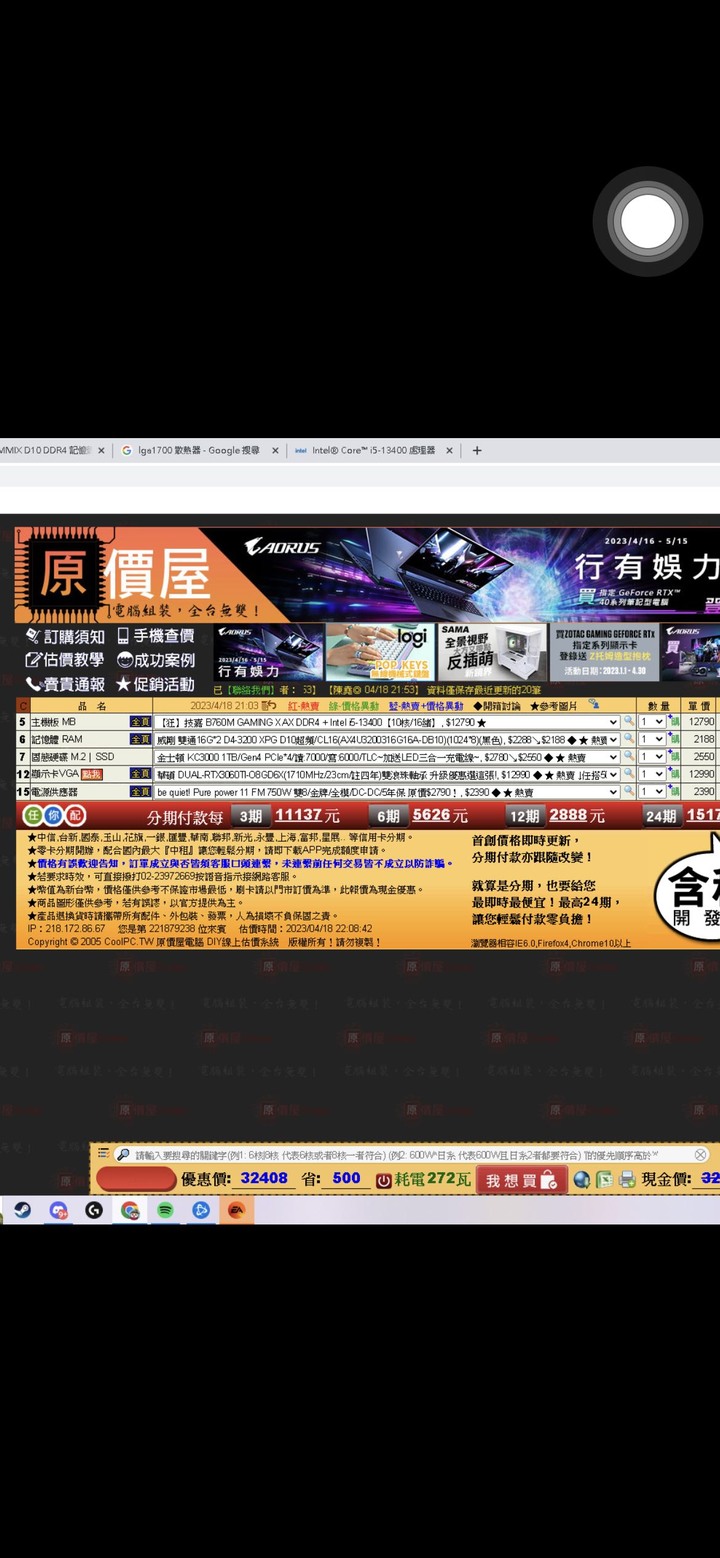This screenshot has height=1558, width=720.
Task: Click the 參考圖片 legend link
Action: (551, 705)
